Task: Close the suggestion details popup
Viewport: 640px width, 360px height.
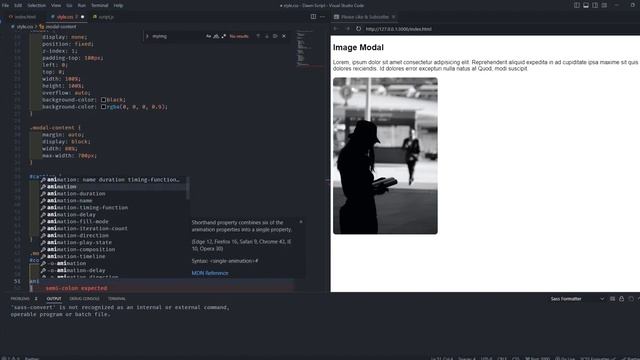Action: [x=301, y=222]
